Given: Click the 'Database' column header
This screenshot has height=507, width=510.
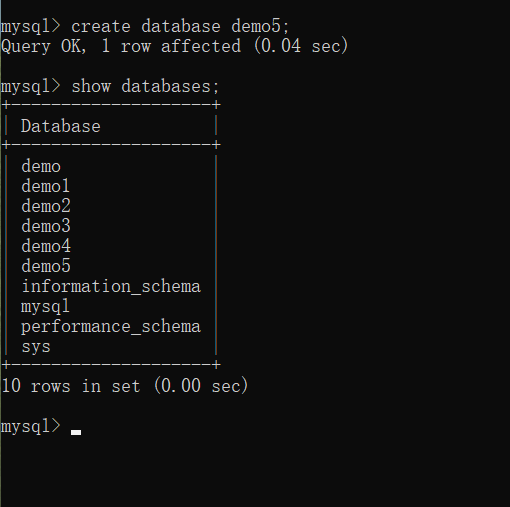Looking at the screenshot, I should pos(61,126).
